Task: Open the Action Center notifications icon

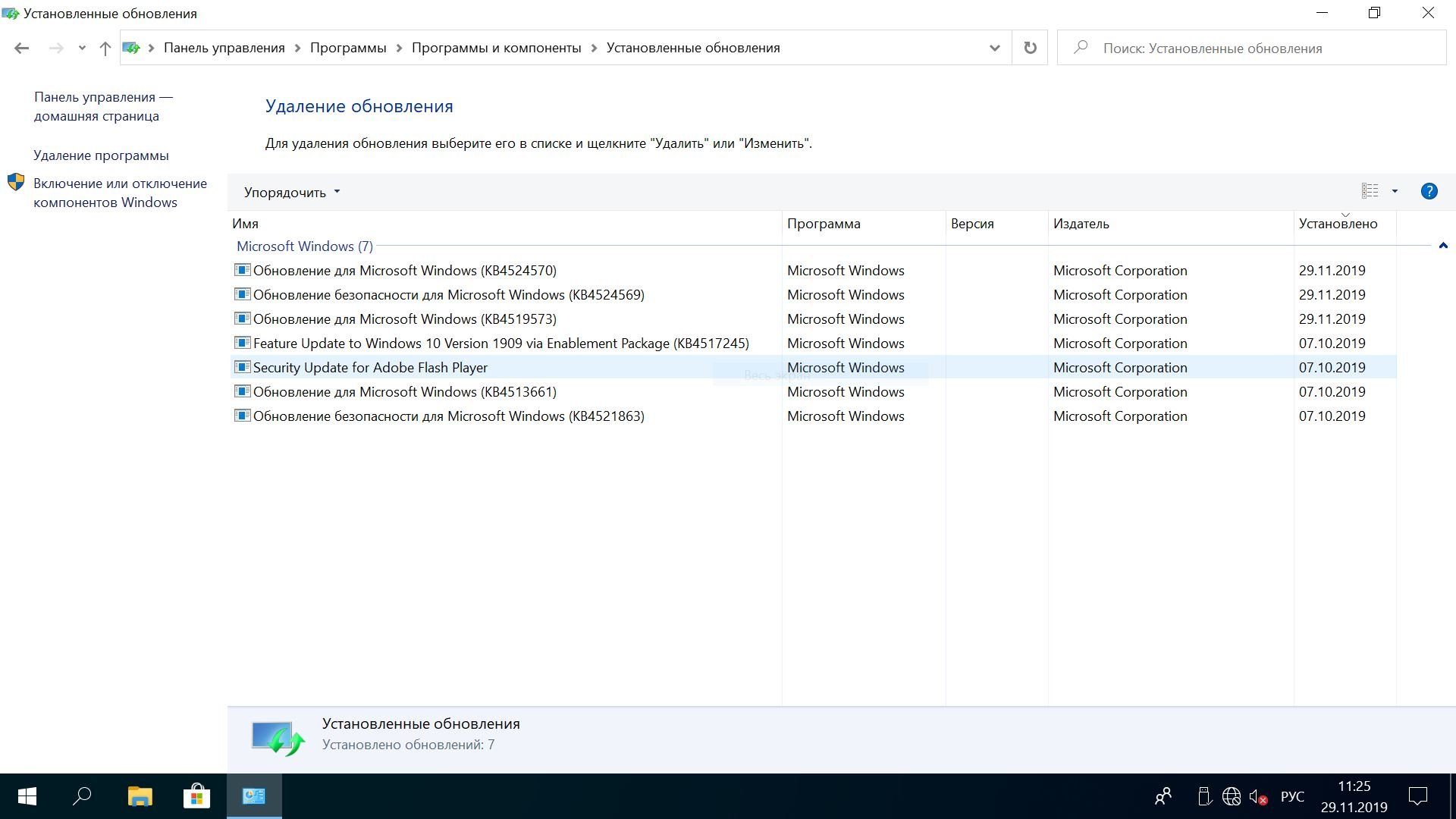Action: (1418, 796)
